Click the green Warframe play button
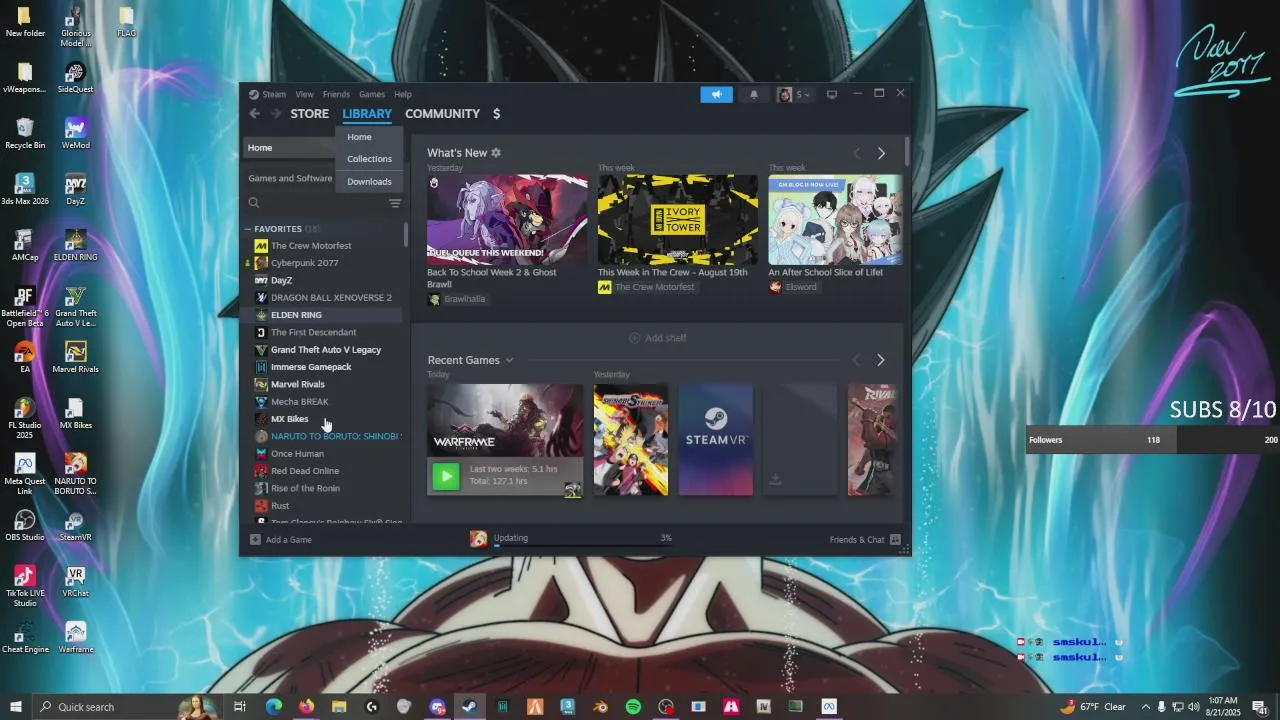Image resolution: width=1280 pixels, height=720 pixels. (x=445, y=476)
